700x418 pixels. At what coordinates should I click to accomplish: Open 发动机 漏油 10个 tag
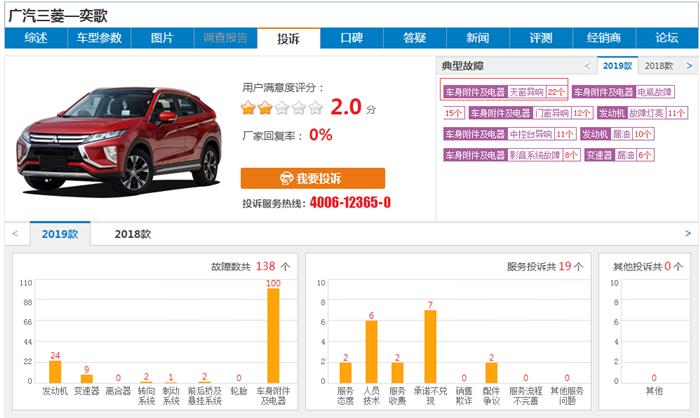(617, 134)
